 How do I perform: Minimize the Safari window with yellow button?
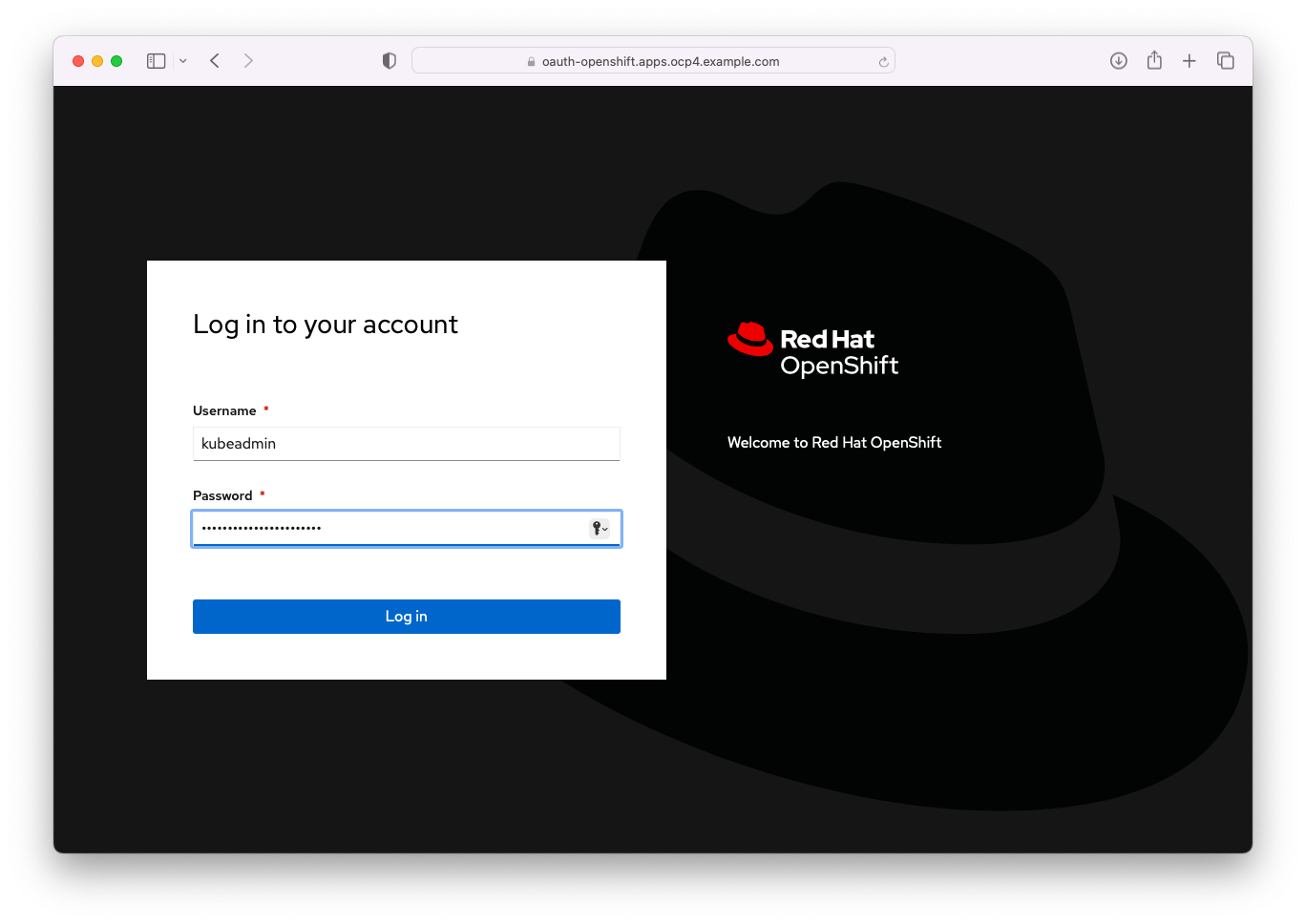pyautogui.click(x=97, y=61)
